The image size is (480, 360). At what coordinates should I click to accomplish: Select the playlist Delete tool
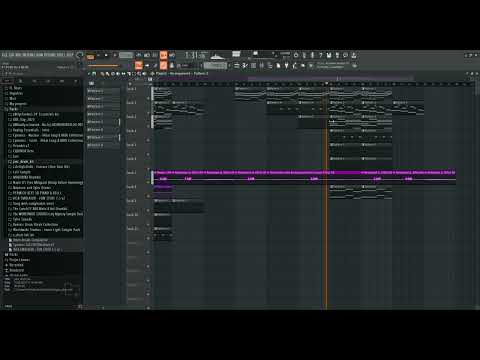(113, 74)
